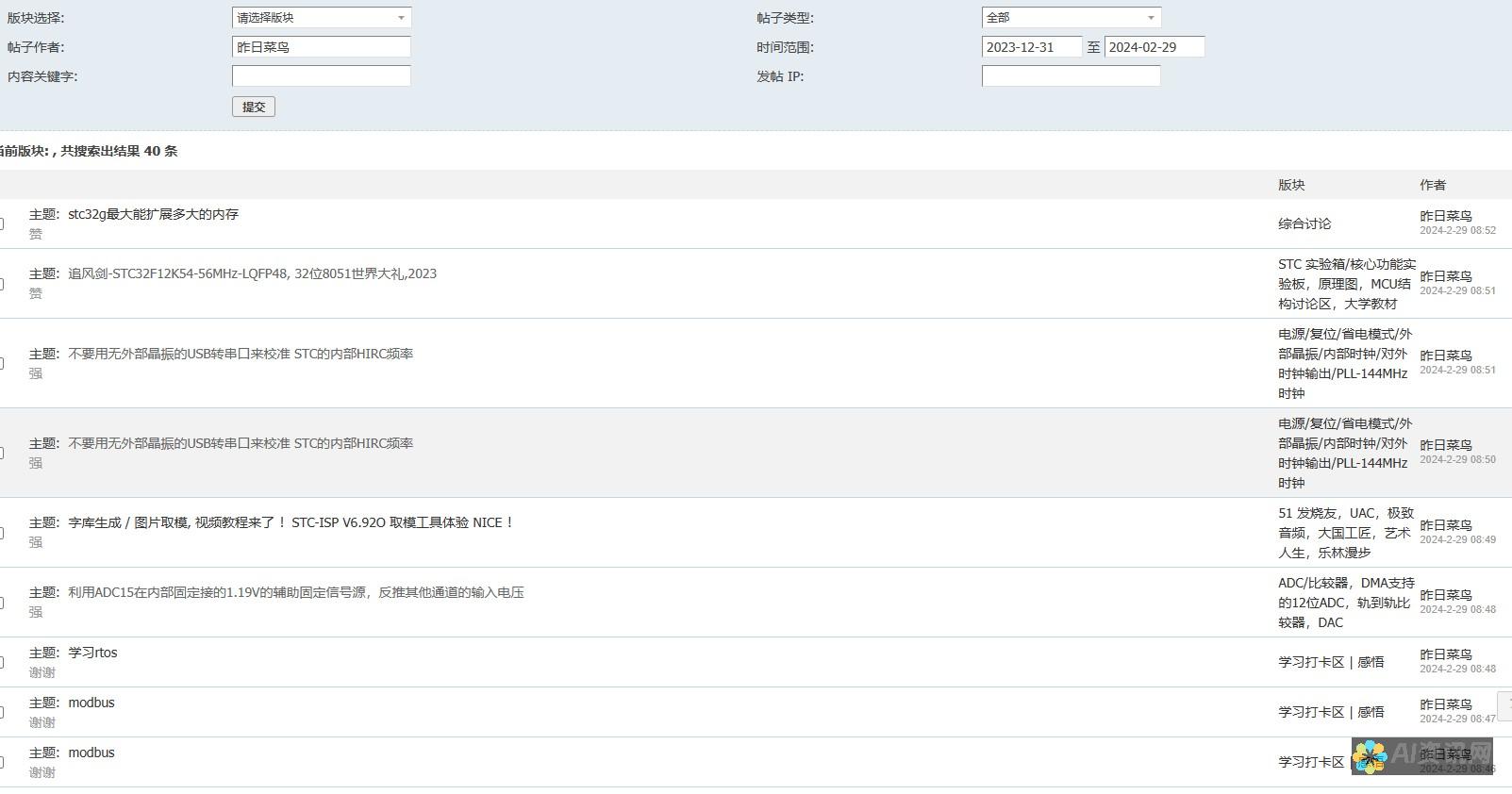Click the reply text 谢谢 under the 学习rtos post

point(42,672)
